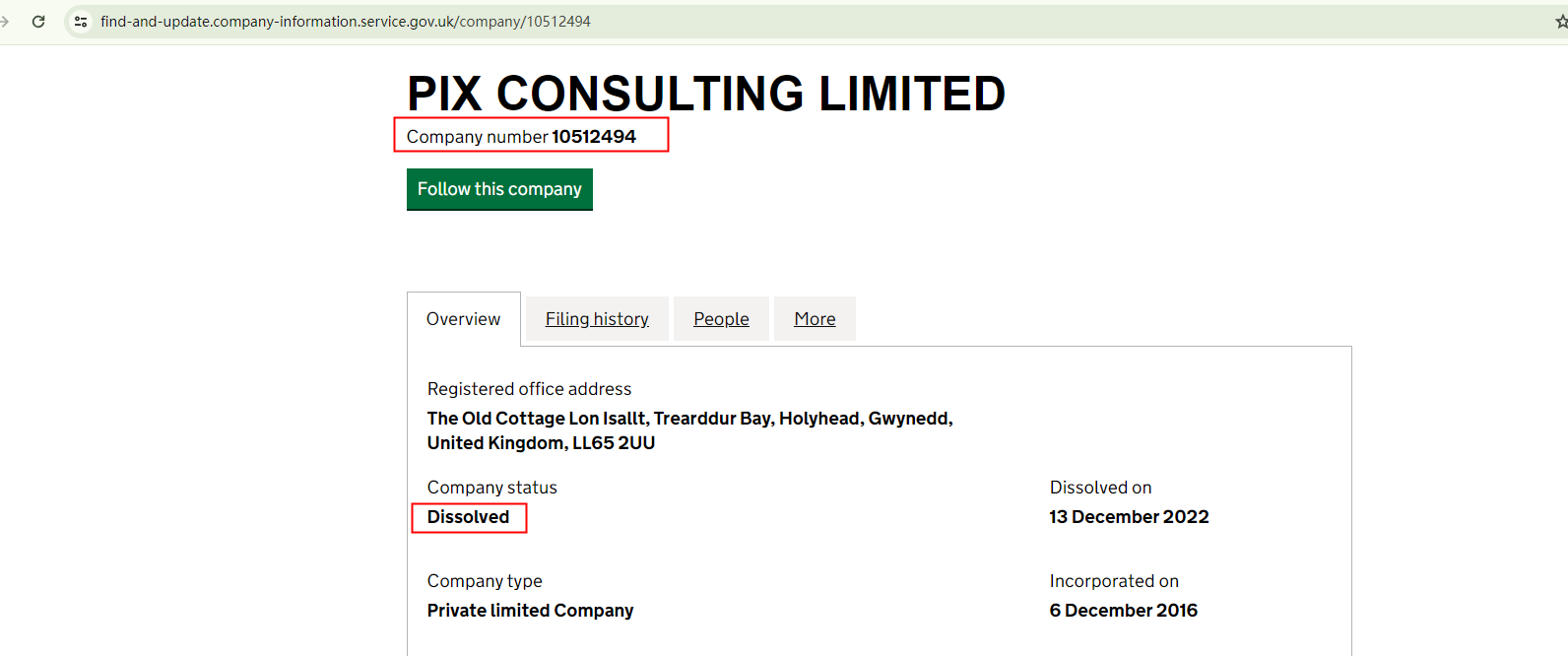Click the dissolved date 13 December 2022
Screen dimensions: 1568x656
coord(1129,517)
